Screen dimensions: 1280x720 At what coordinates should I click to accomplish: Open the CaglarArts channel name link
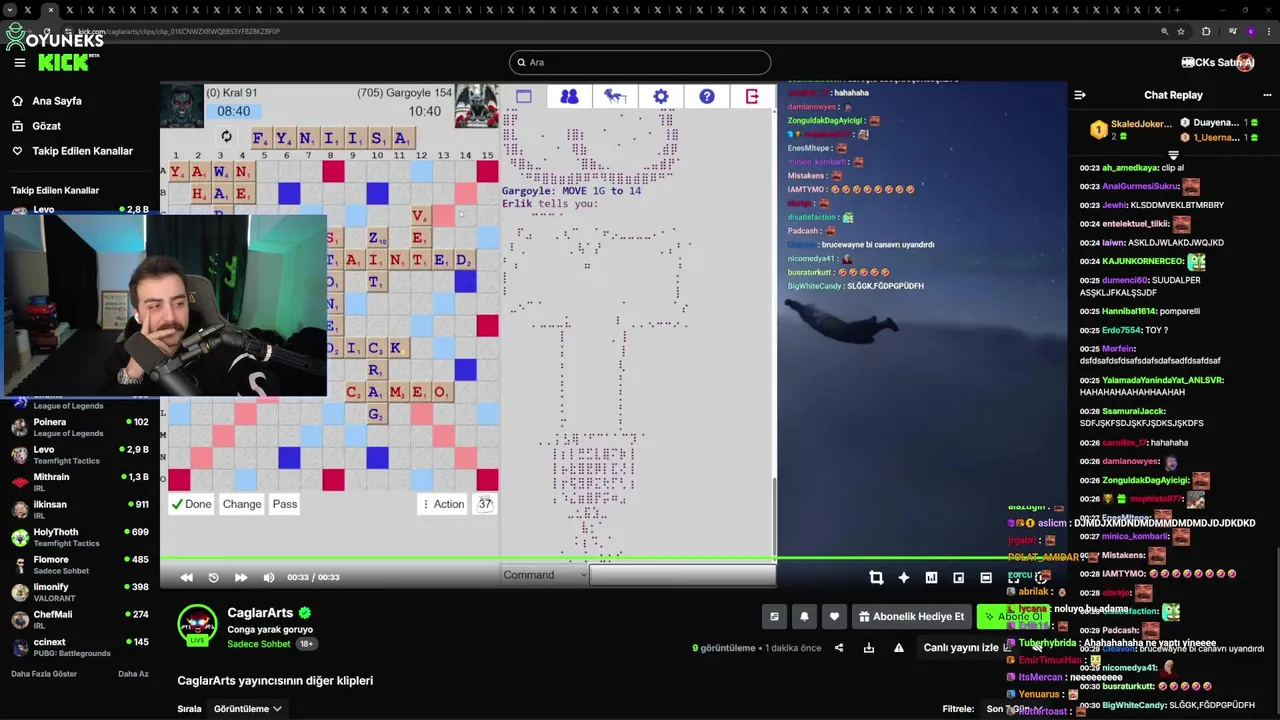(x=260, y=613)
